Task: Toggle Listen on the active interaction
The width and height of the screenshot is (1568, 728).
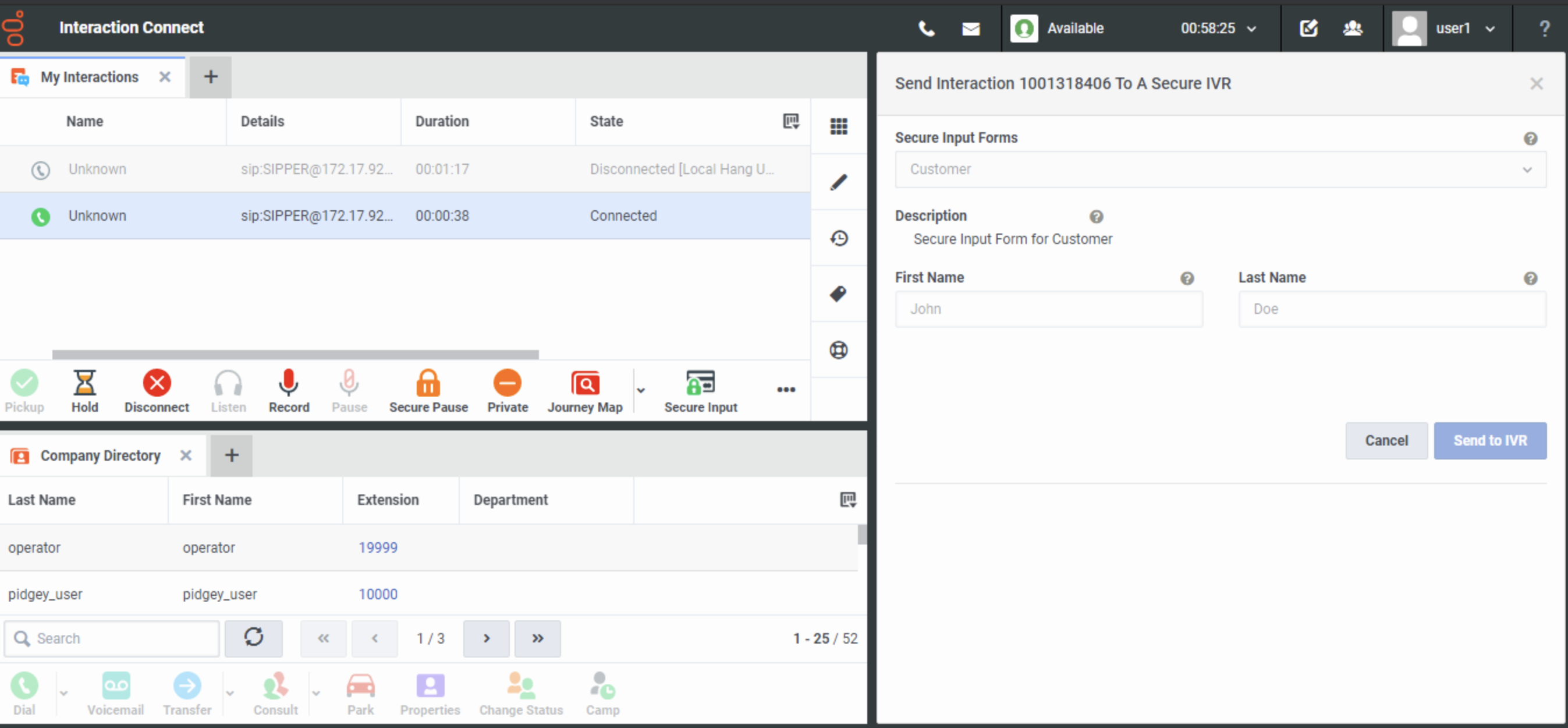Action: [228, 390]
